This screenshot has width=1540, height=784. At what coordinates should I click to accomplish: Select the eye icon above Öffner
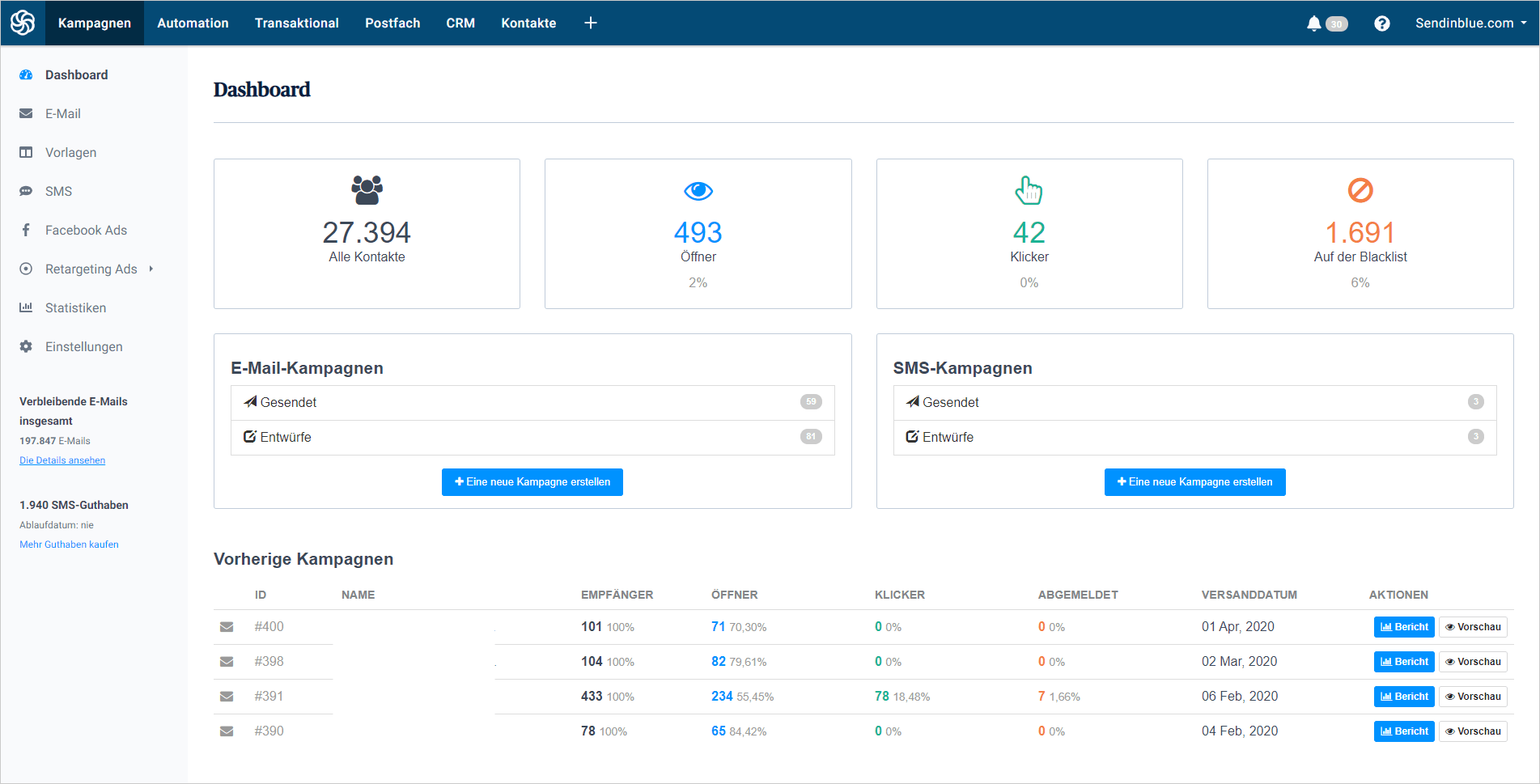tap(698, 191)
